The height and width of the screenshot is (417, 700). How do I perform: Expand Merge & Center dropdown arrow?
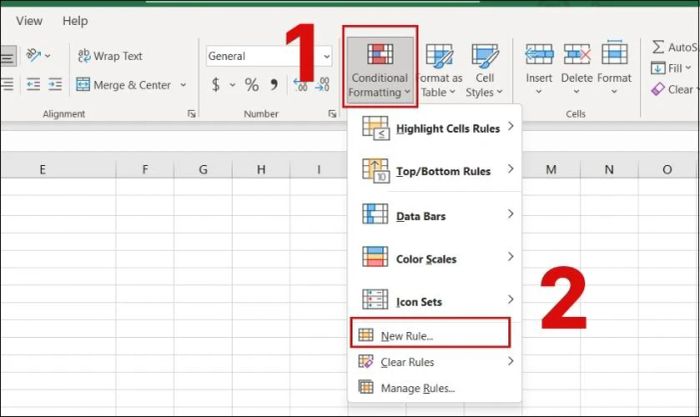point(183,84)
